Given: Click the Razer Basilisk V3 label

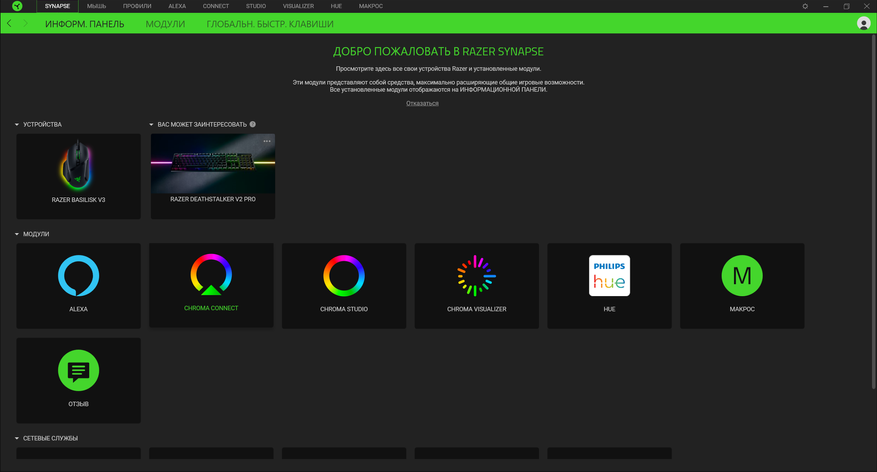Looking at the screenshot, I should 78,200.
